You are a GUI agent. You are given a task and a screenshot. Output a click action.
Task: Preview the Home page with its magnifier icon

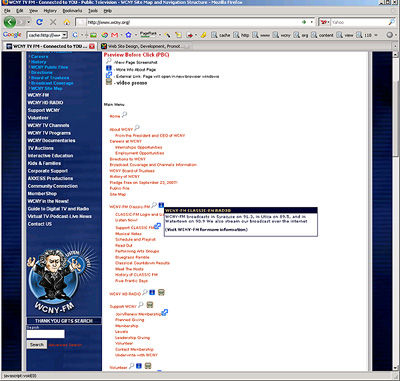pyautogui.click(x=124, y=115)
